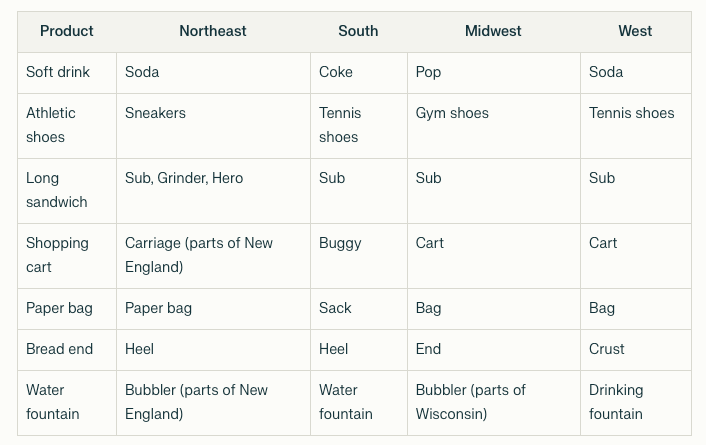Click the Bubbler (parts of Wisconsin) cell

[x=470, y=402]
